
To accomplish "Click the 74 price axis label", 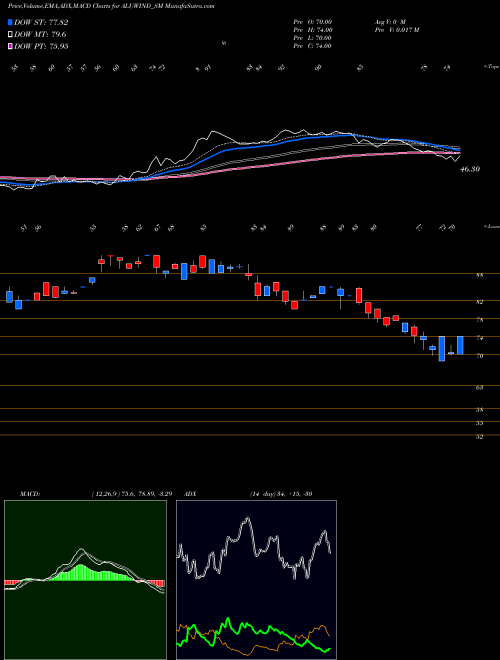I will (x=479, y=338).
